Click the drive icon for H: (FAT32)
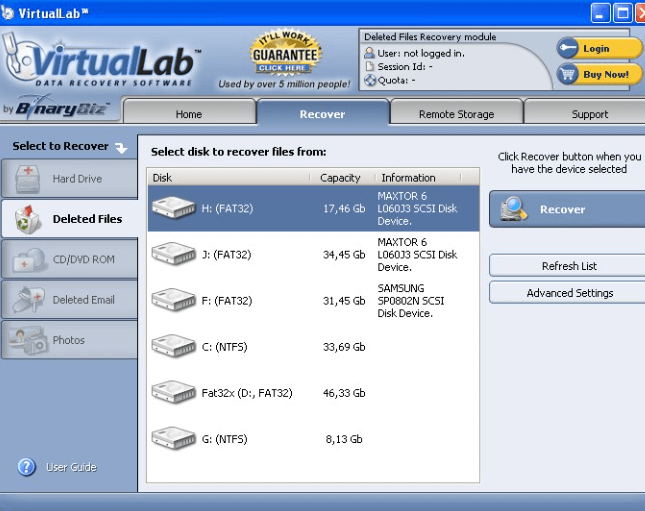This screenshot has height=511, width=645. tap(173, 207)
